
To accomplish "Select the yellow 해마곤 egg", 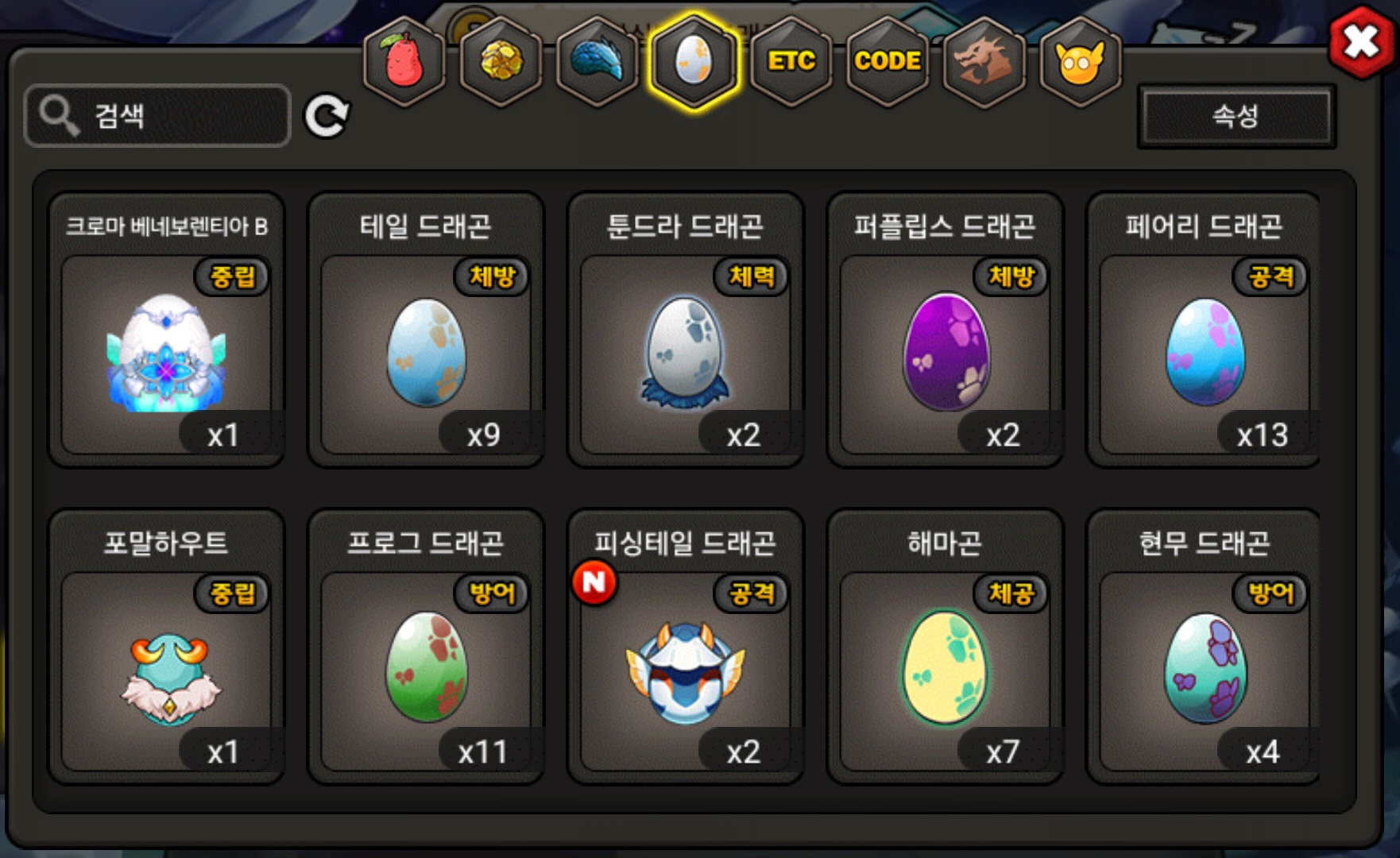I will tap(945, 647).
